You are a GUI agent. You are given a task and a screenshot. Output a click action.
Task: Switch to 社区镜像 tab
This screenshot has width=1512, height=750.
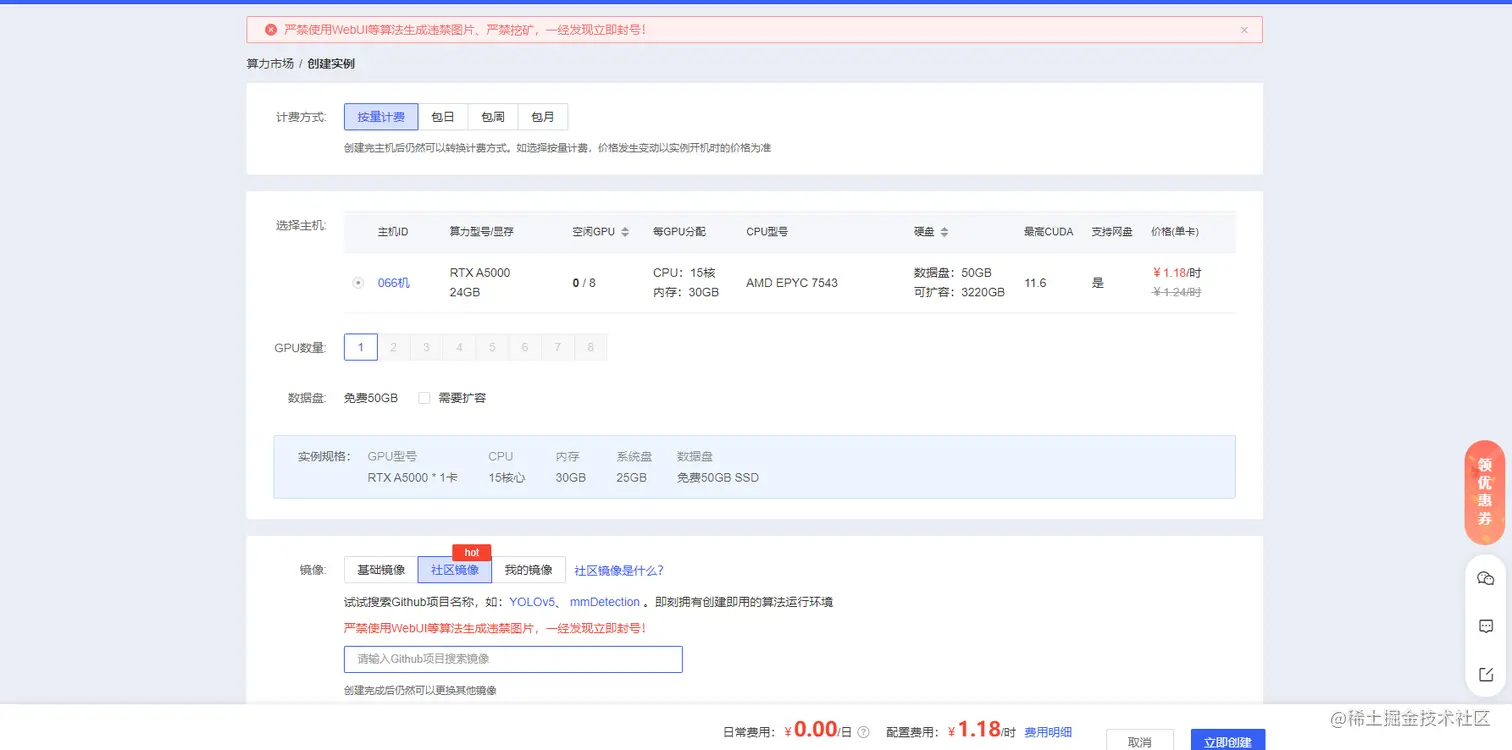pos(455,570)
